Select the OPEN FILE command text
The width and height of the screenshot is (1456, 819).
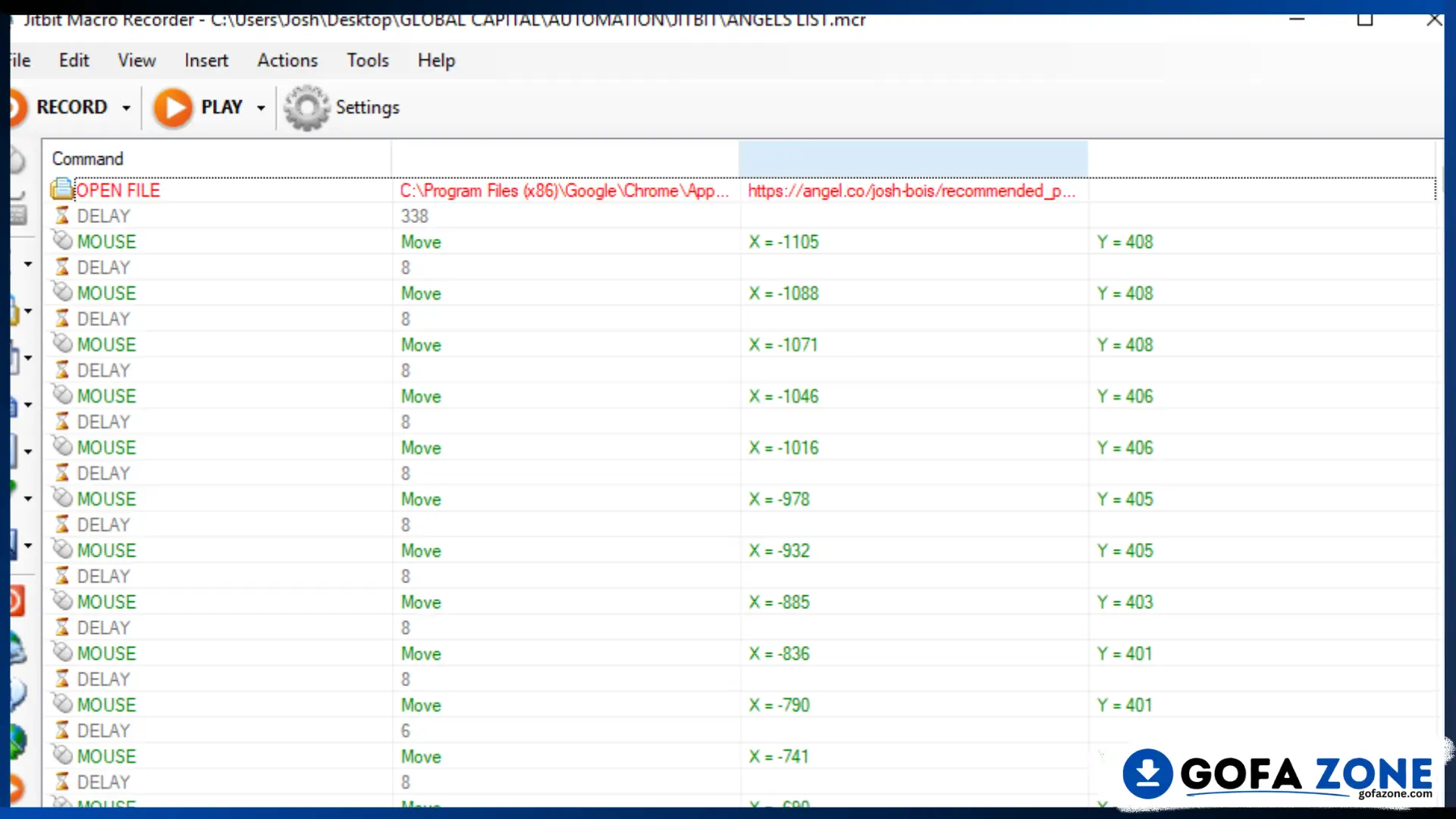118,190
